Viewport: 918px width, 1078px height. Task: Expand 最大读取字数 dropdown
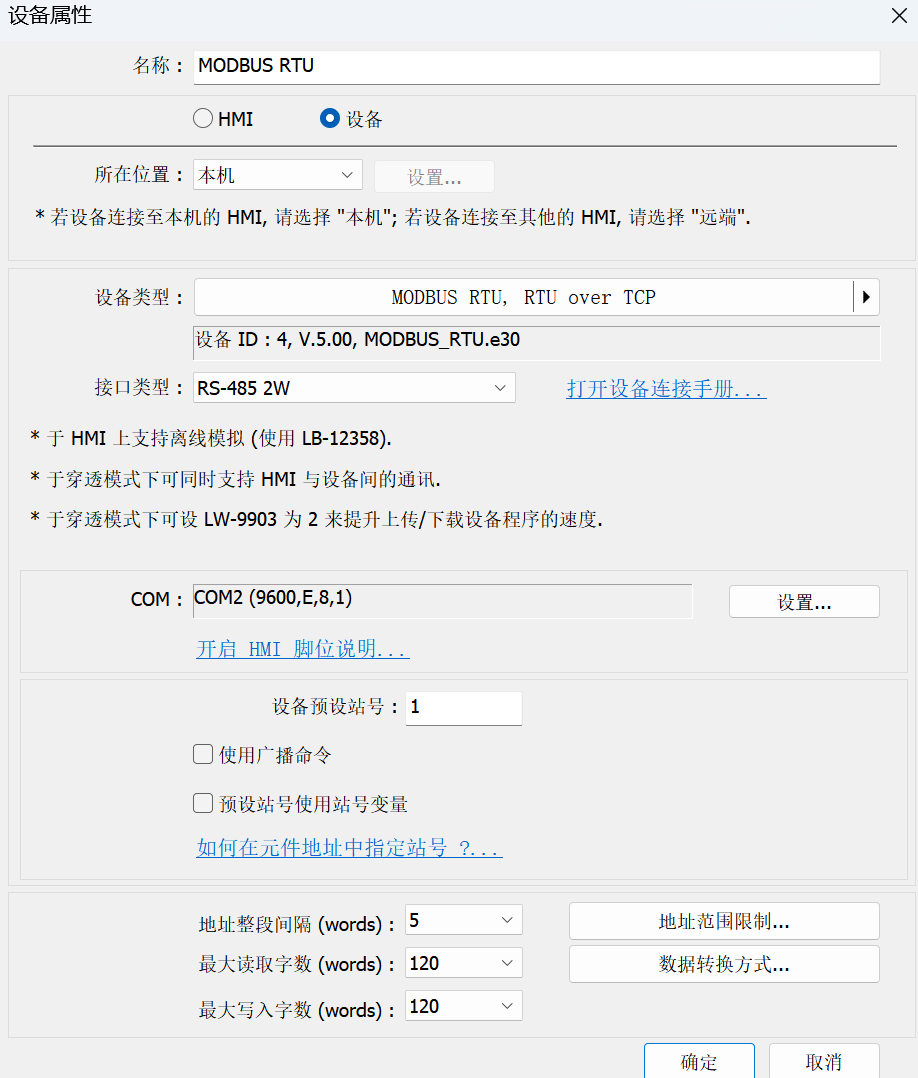(463, 964)
